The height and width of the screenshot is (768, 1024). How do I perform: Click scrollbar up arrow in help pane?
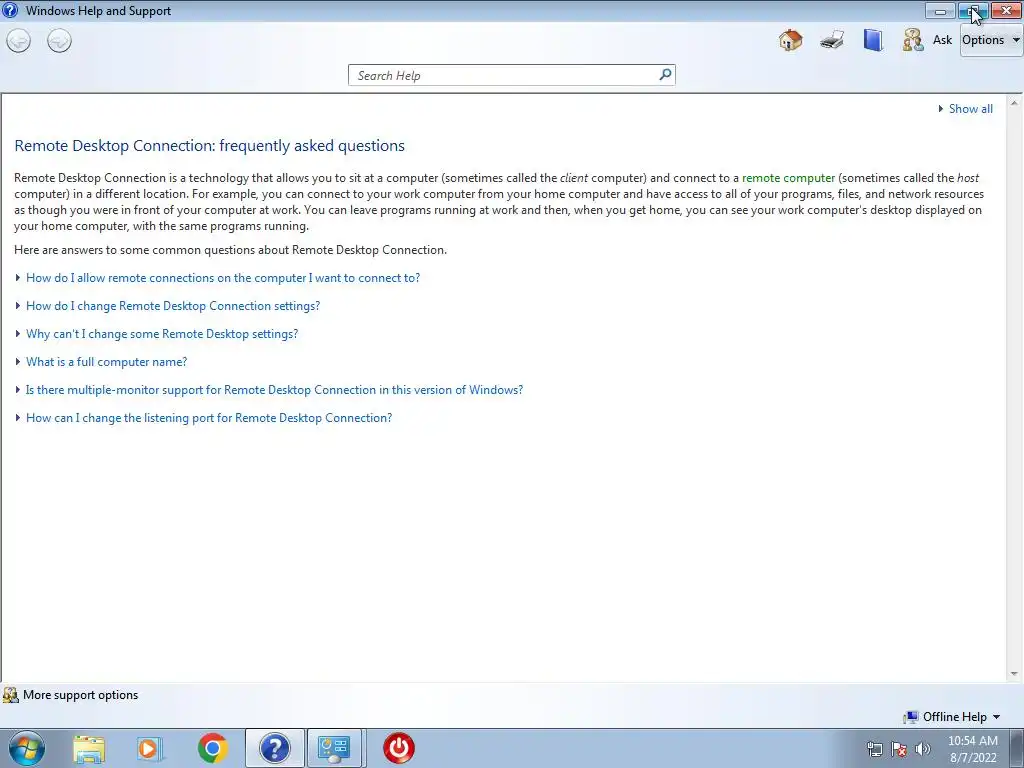(x=1014, y=103)
